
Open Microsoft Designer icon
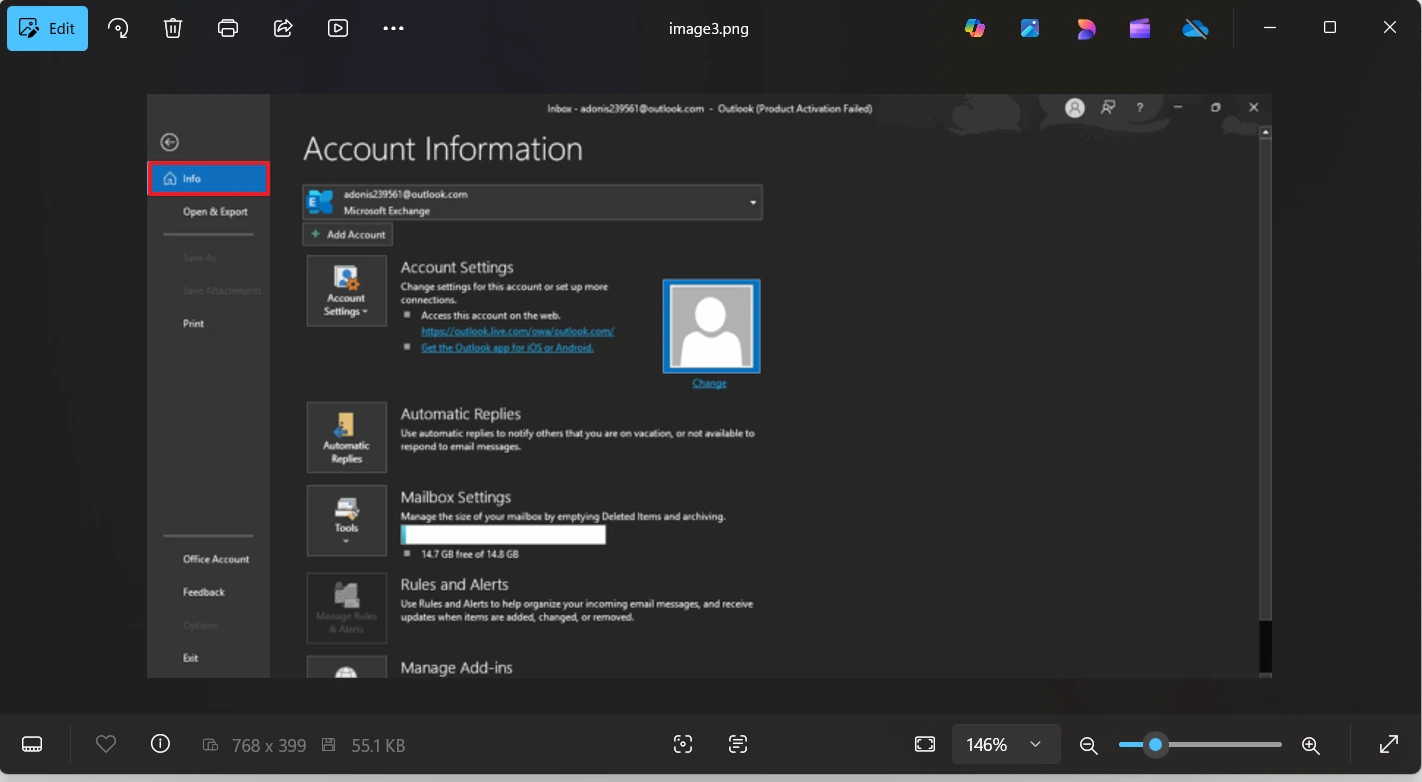coord(1085,28)
